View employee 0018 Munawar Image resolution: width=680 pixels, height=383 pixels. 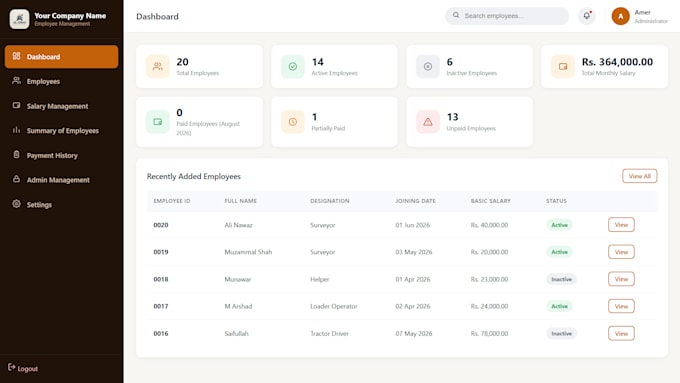point(621,279)
